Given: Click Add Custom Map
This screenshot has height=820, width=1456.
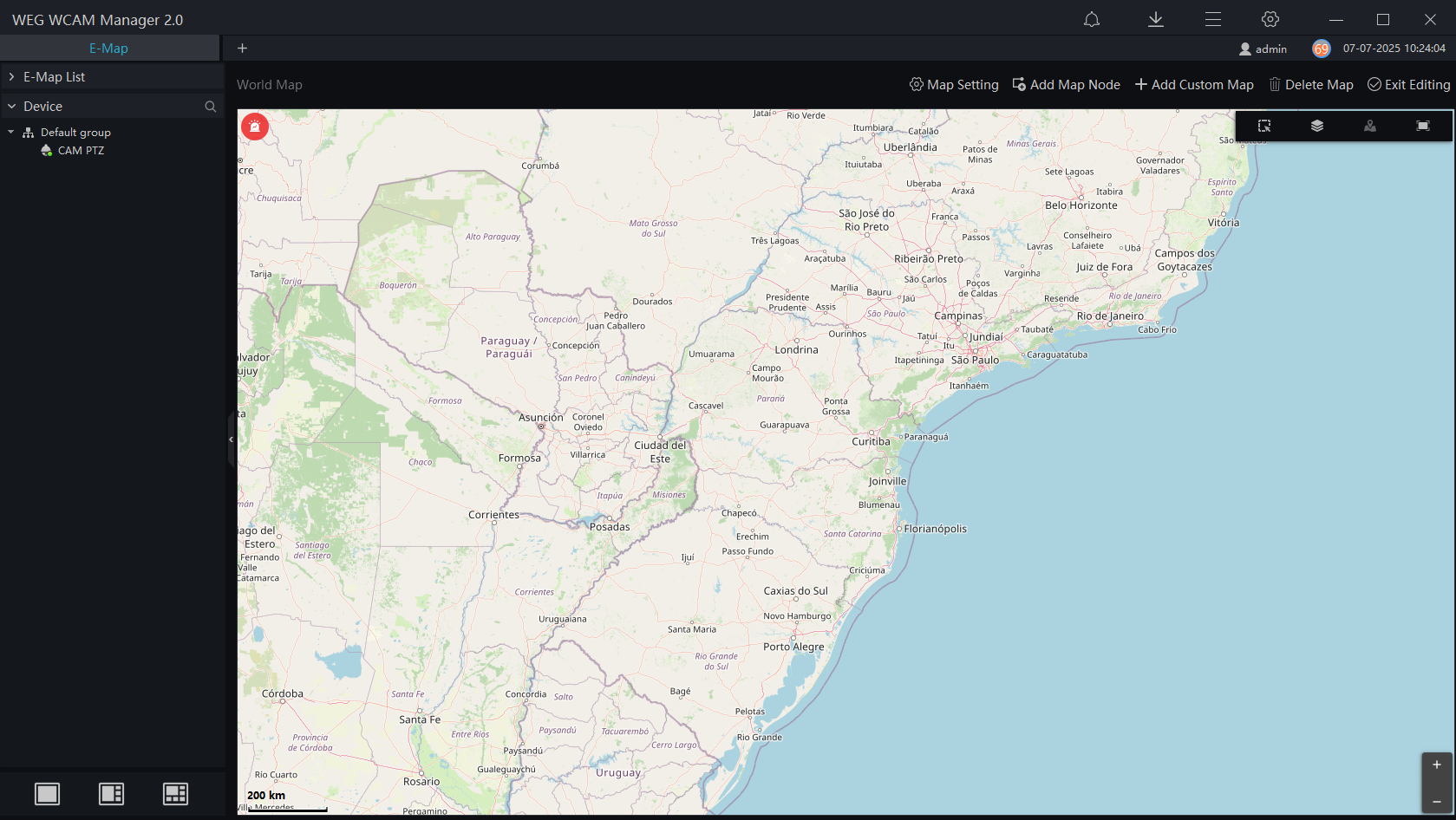Looking at the screenshot, I should [1194, 85].
